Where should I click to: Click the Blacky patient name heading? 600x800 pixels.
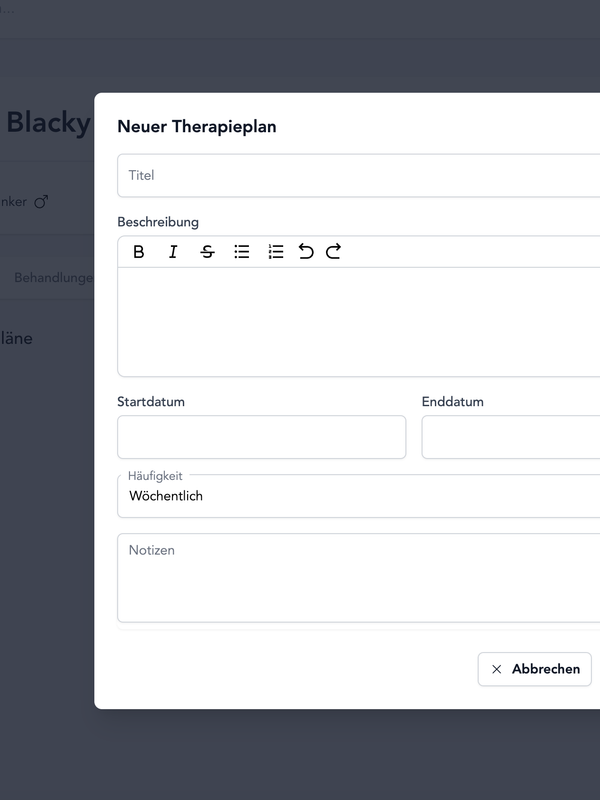coord(48,123)
